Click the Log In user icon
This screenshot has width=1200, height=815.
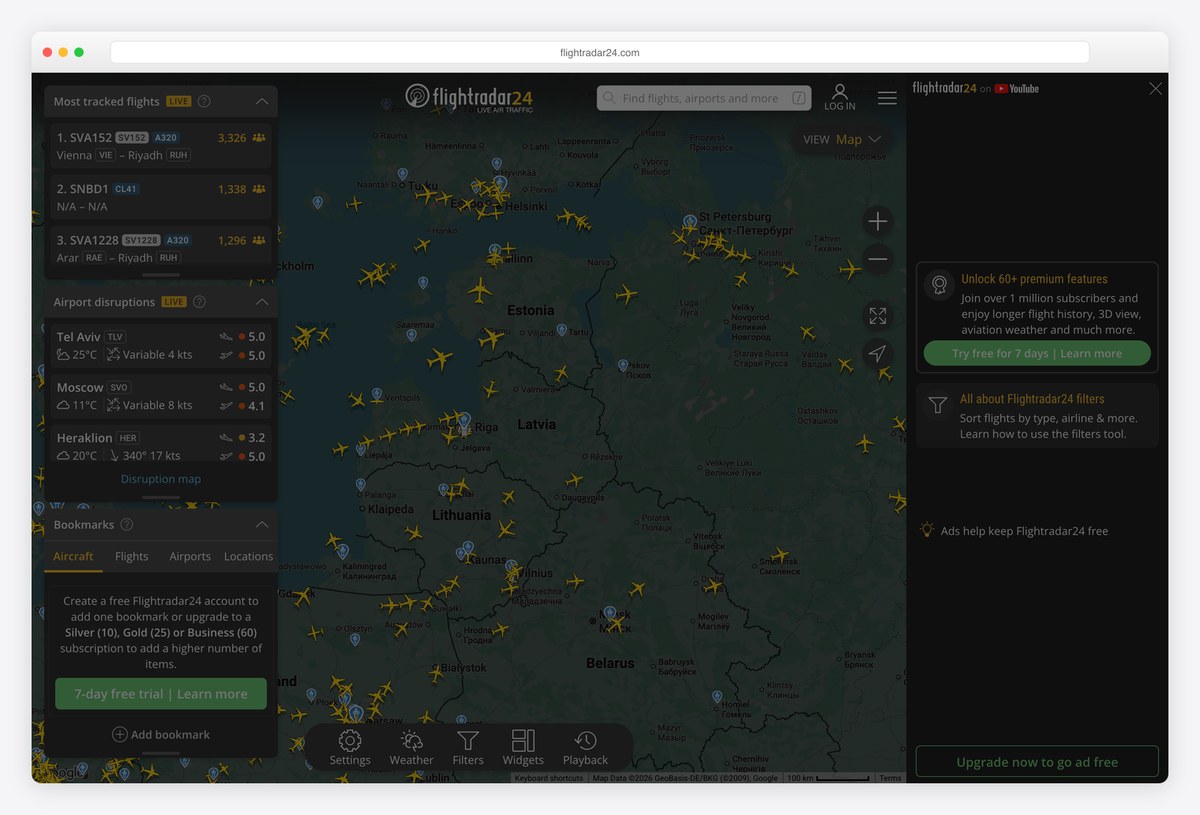[840, 97]
